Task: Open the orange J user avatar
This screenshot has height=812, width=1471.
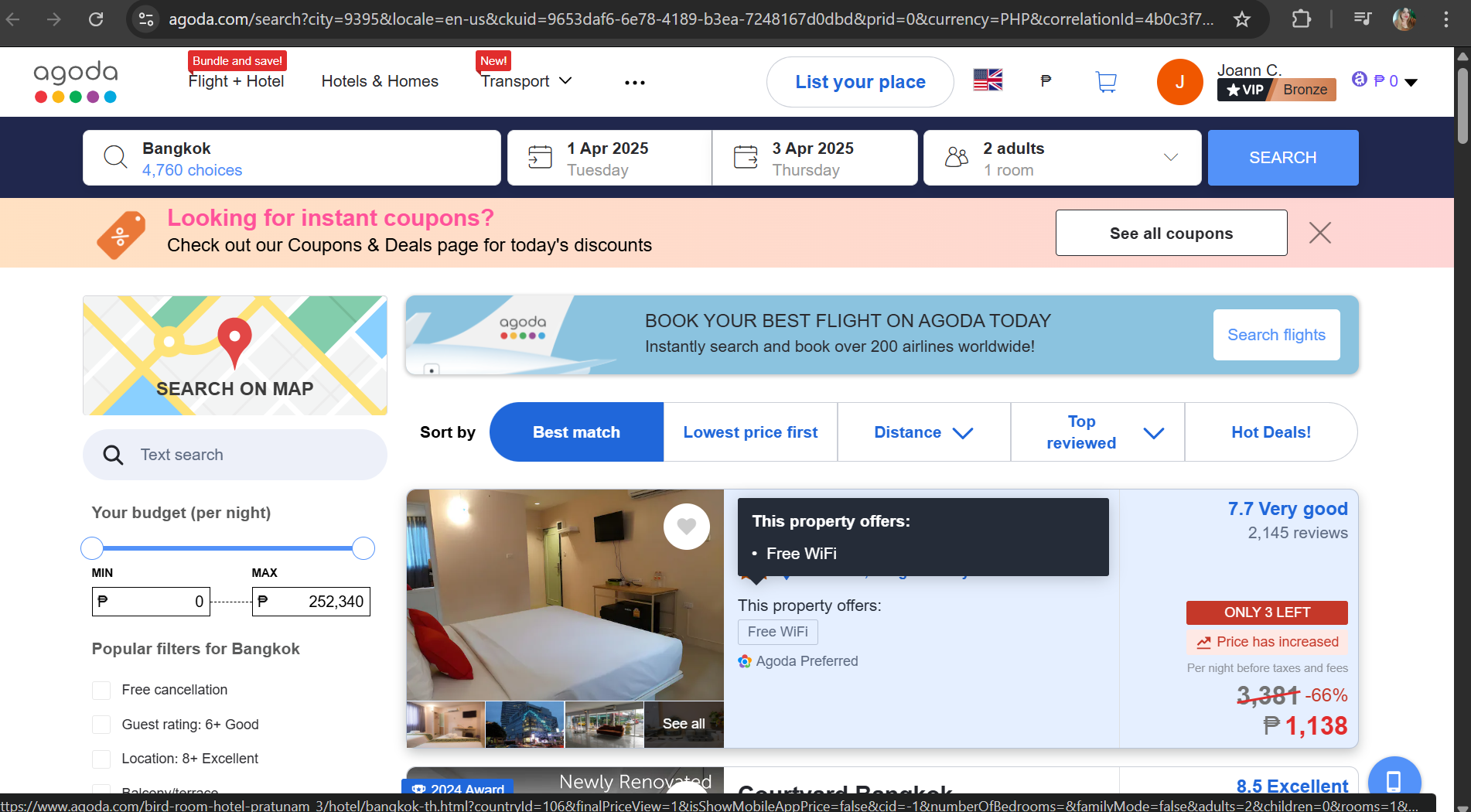Action: click(1179, 82)
